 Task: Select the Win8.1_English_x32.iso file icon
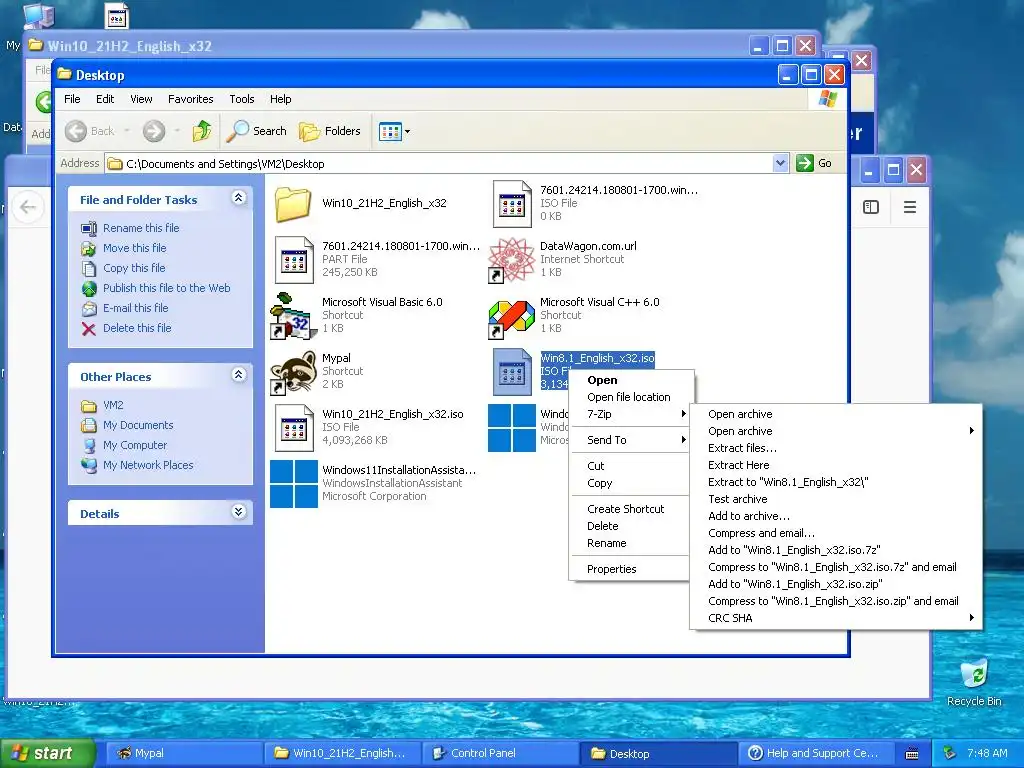[512, 372]
